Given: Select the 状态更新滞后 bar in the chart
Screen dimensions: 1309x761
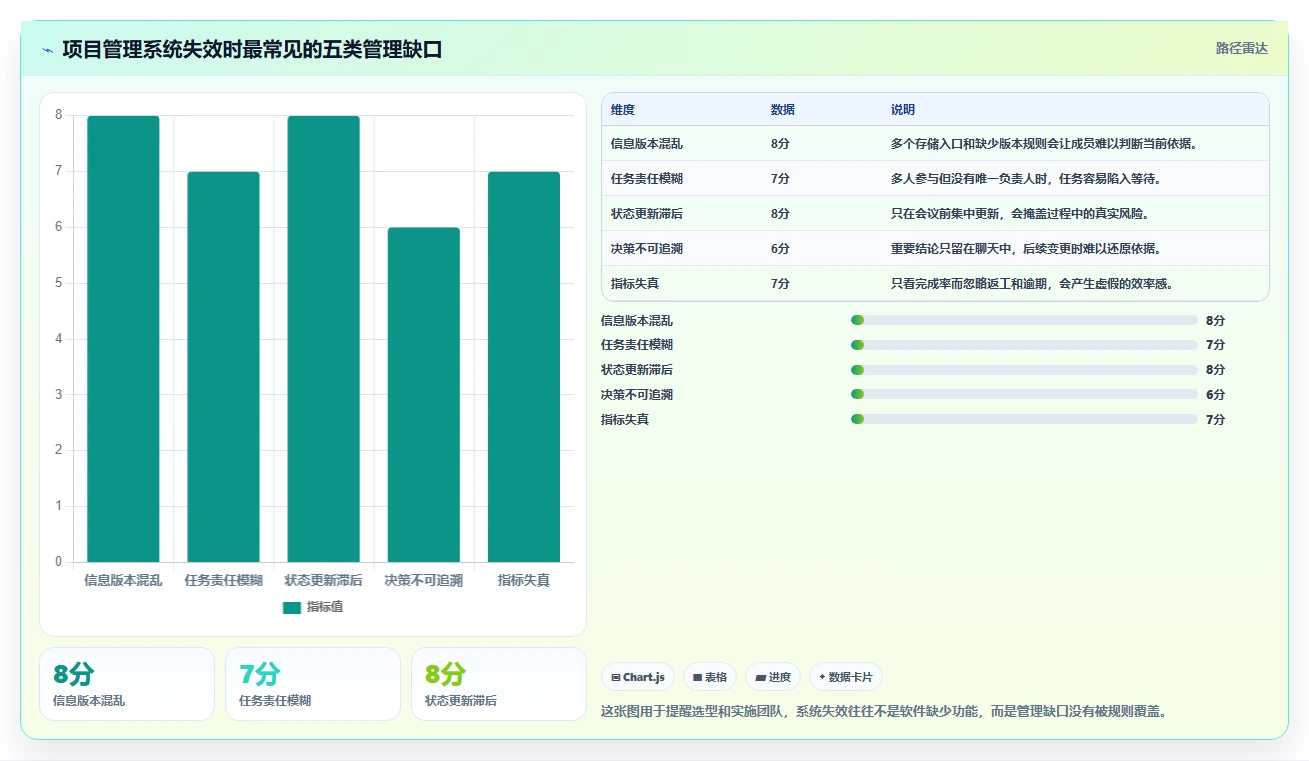Looking at the screenshot, I should [x=323, y=339].
